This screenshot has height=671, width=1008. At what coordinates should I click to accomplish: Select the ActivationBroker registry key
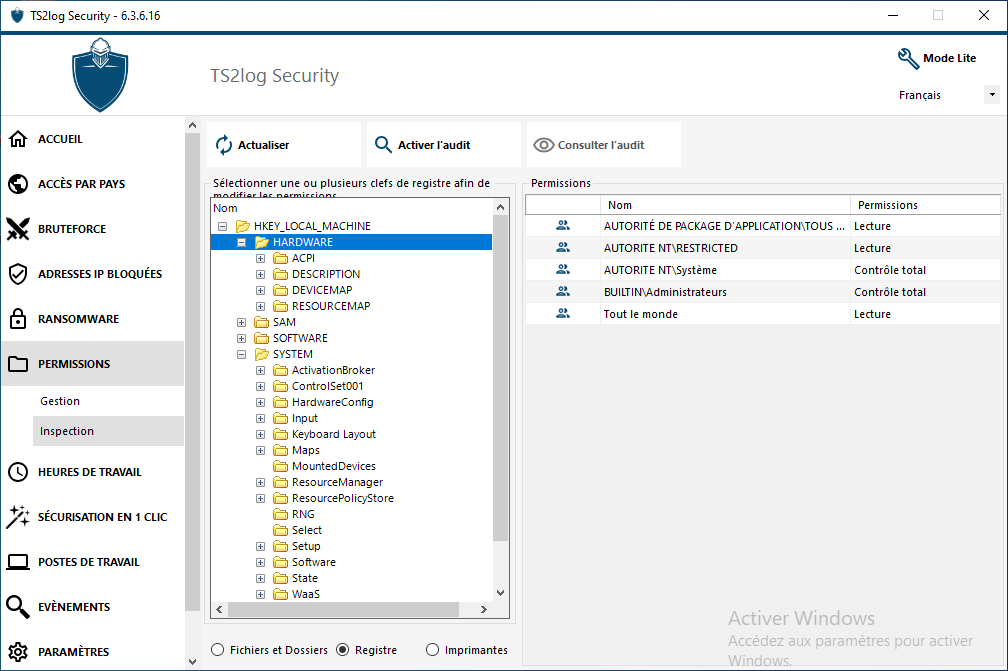pyautogui.click(x=333, y=370)
